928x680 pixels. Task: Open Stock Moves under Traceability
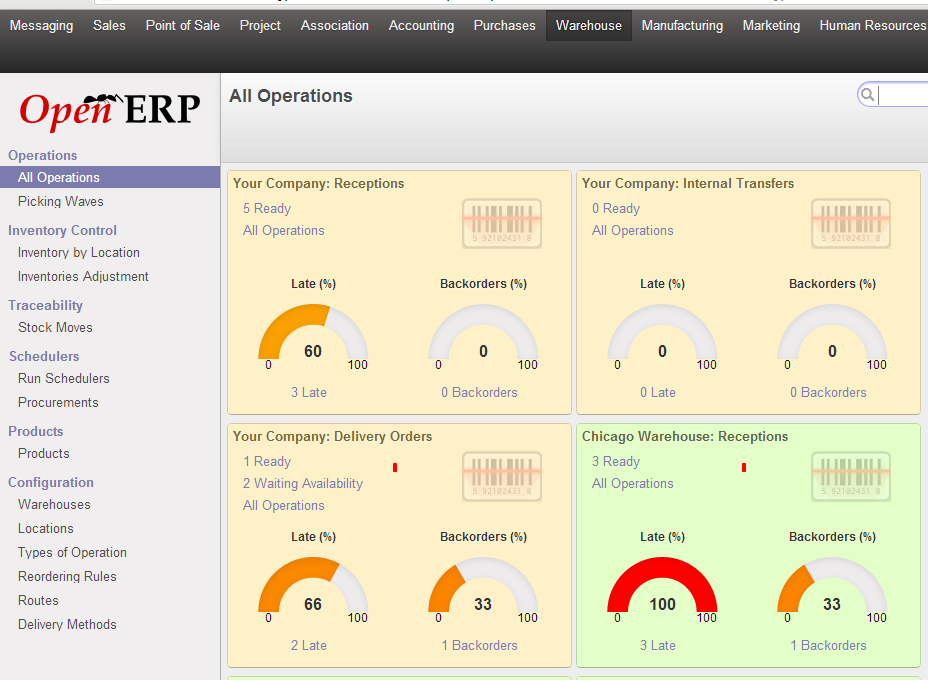(55, 327)
